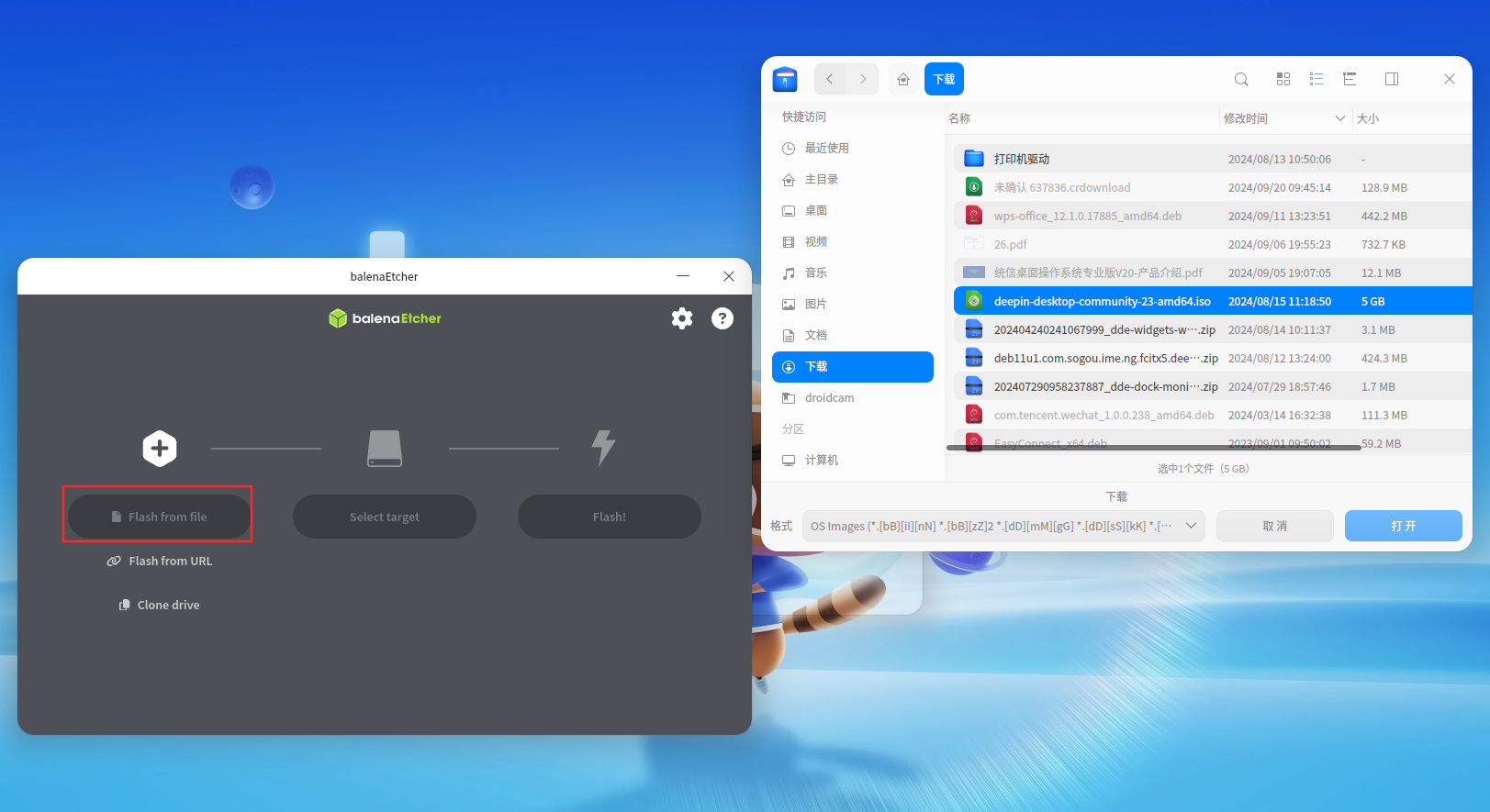Viewport: 1490px width, 812px height.
Task: Click the 26.pdf file icon
Action: (x=974, y=244)
